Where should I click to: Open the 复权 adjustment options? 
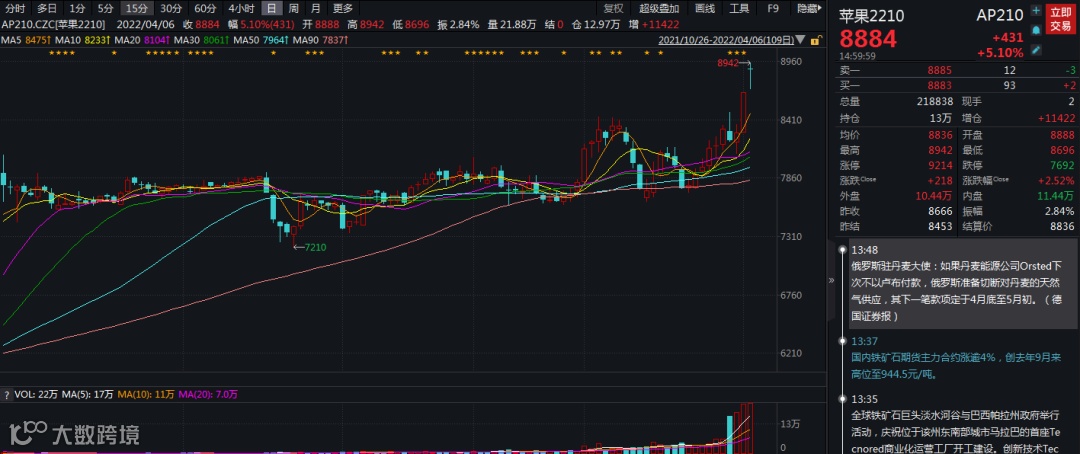pos(613,8)
